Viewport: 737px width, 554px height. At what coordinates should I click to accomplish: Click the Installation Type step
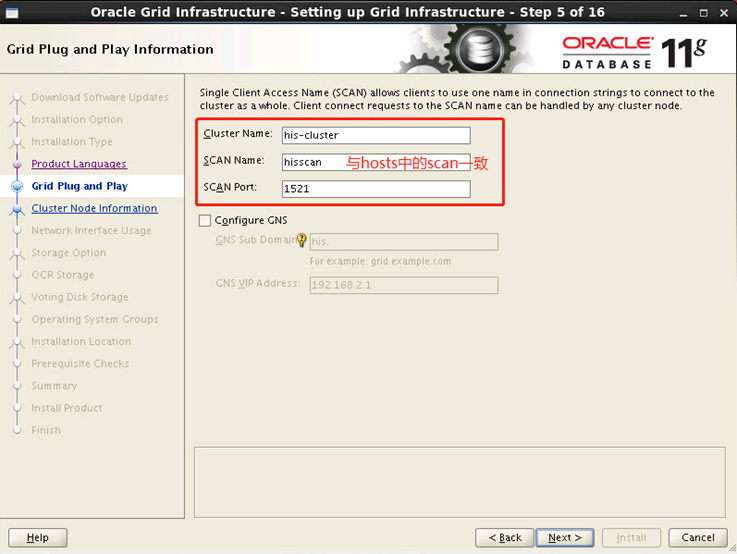click(72, 142)
